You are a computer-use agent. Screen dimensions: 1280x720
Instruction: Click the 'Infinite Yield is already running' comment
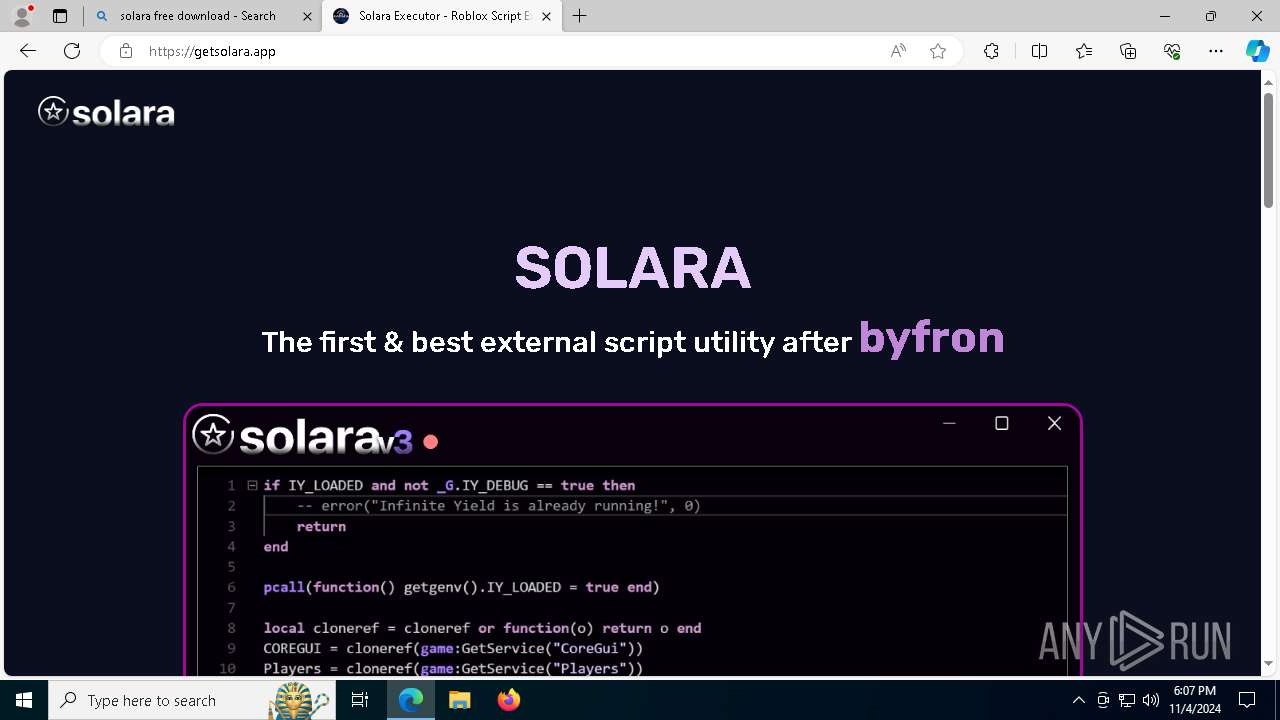tap(498, 506)
